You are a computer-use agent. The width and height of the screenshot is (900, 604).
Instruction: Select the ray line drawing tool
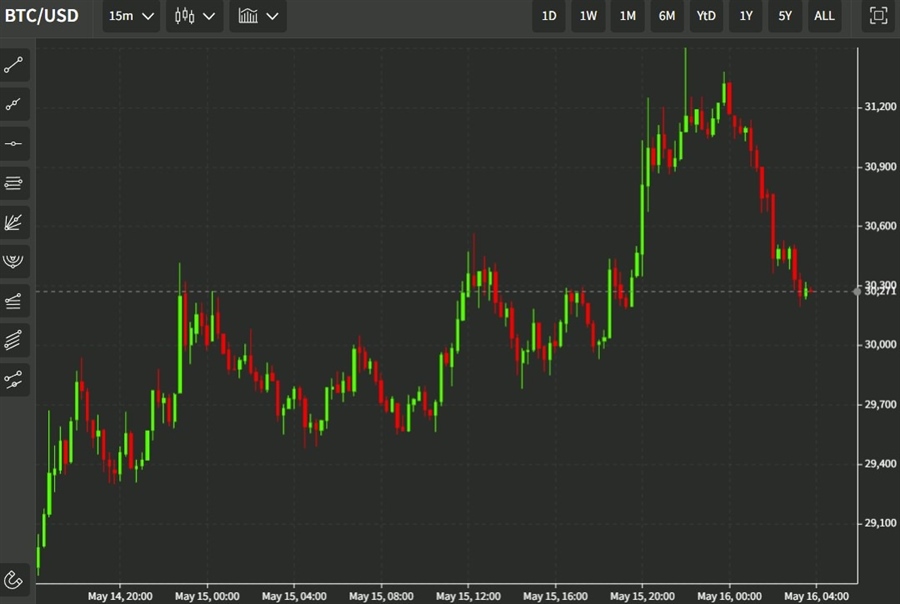click(14, 104)
